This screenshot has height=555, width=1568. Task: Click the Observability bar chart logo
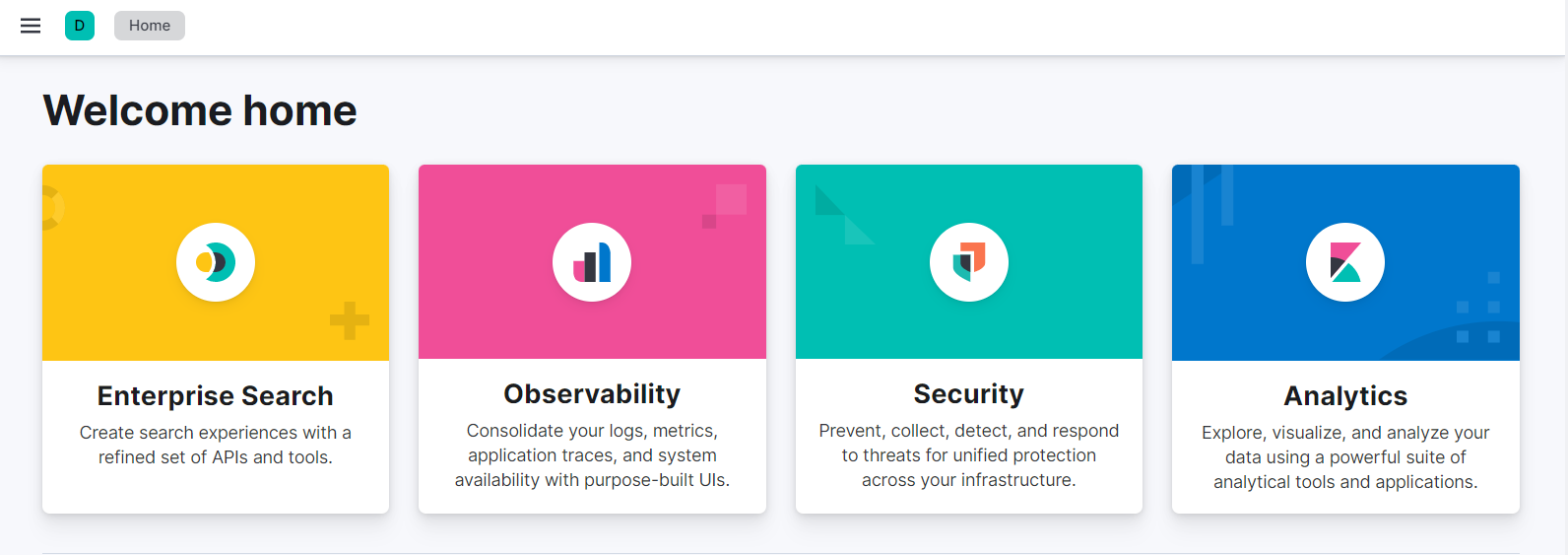[592, 262]
